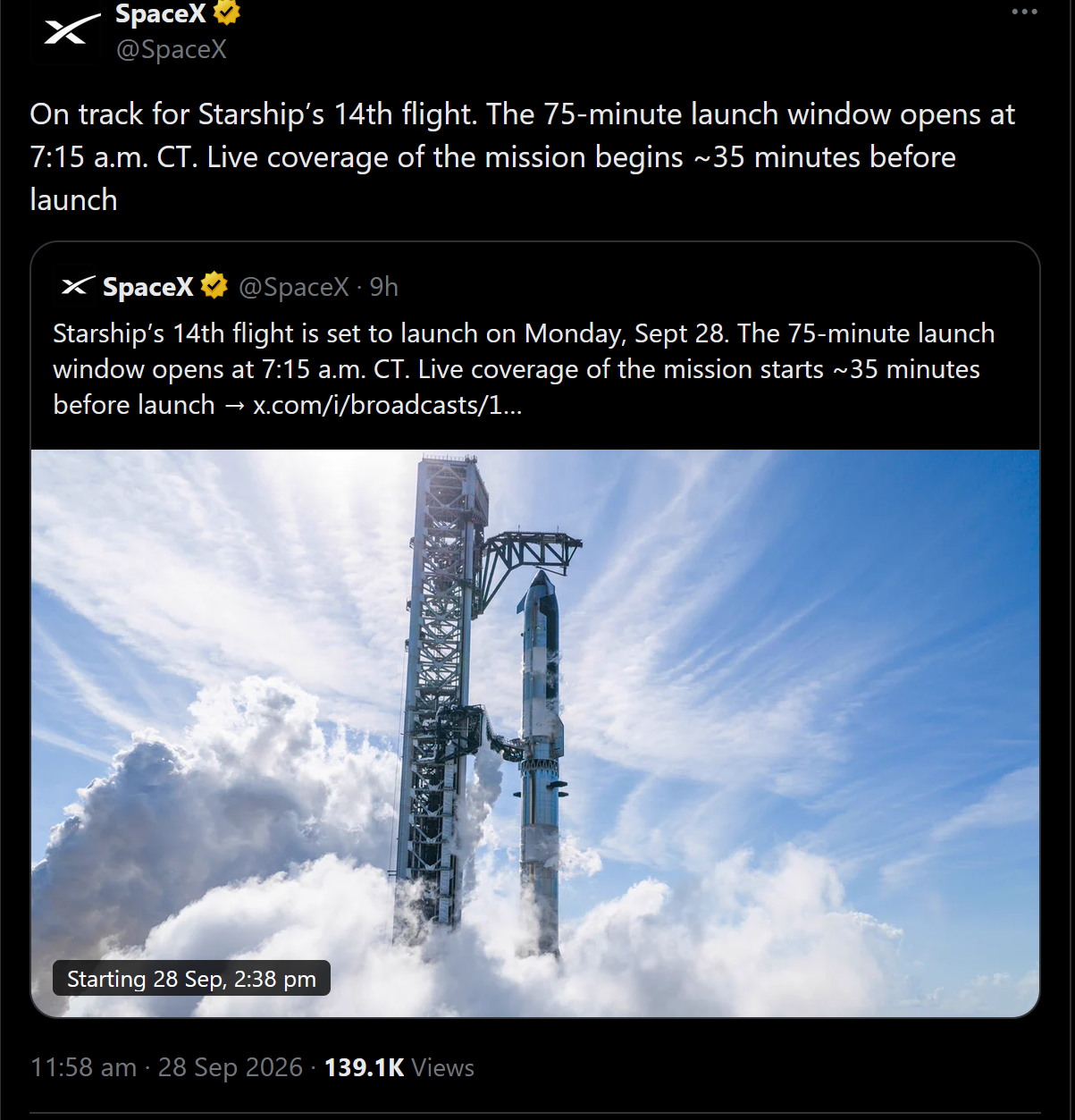Viewport: 1075px width, 1120px height.
Task: Click the 28 Sep 2026 date
Action: (x=231, y=1067)
